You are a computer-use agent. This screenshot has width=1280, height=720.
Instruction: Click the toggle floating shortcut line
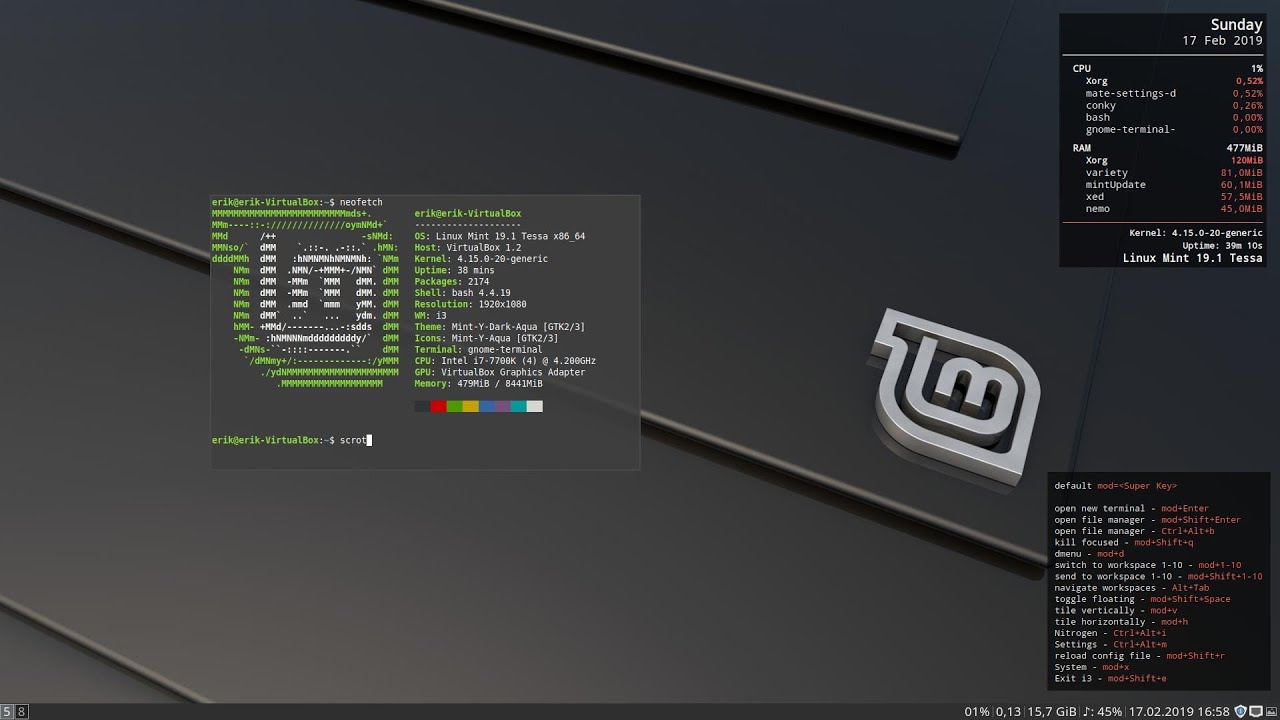1142,599
